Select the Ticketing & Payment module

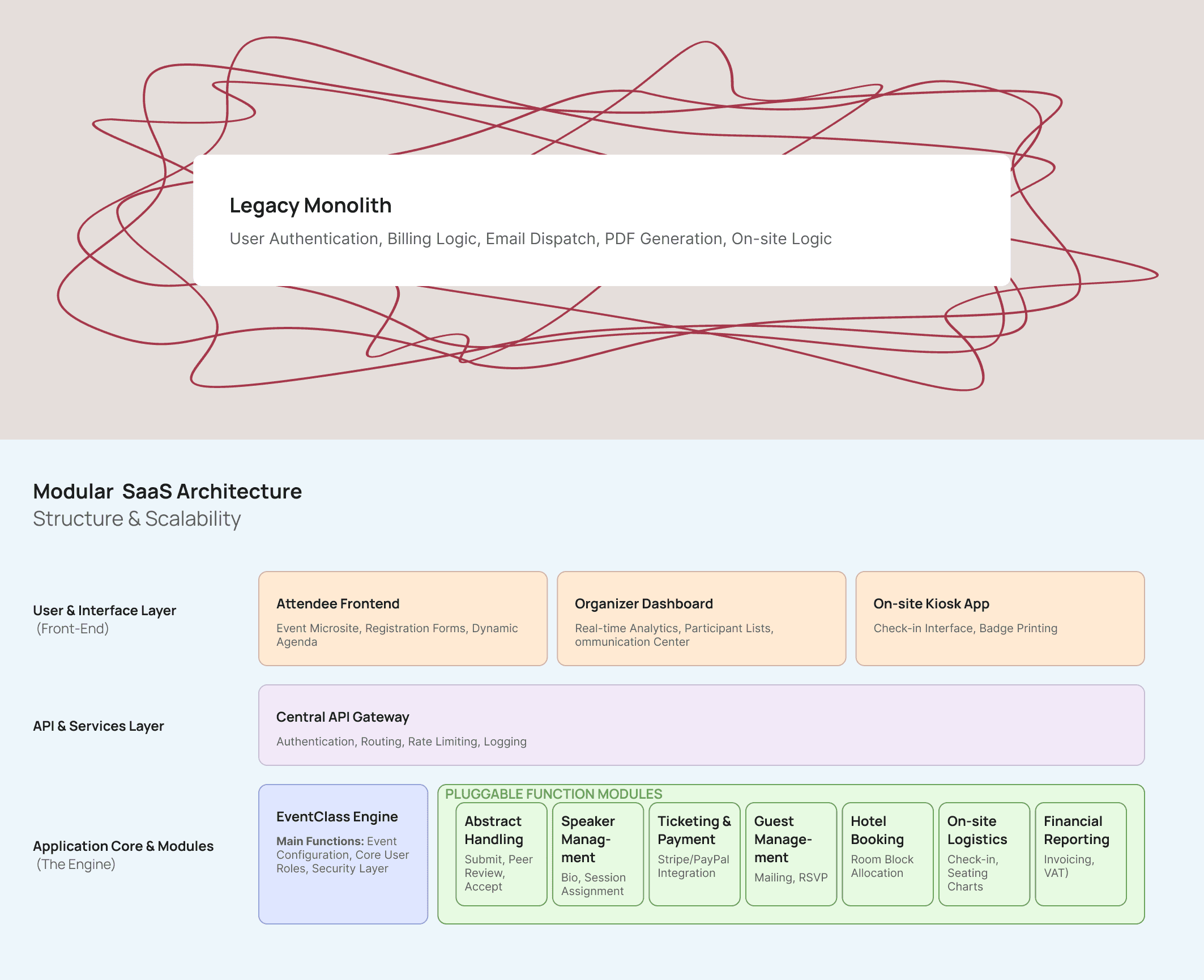694,854
